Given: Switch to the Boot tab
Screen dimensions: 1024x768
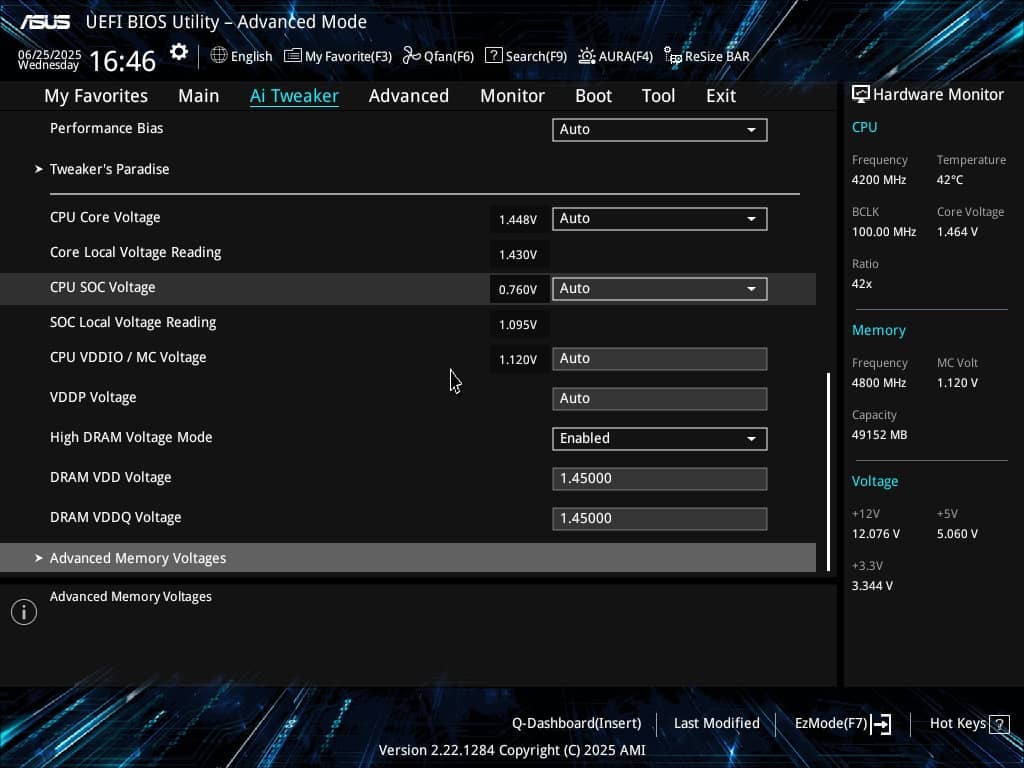Looking at the screenshot, I should point(593,96).
